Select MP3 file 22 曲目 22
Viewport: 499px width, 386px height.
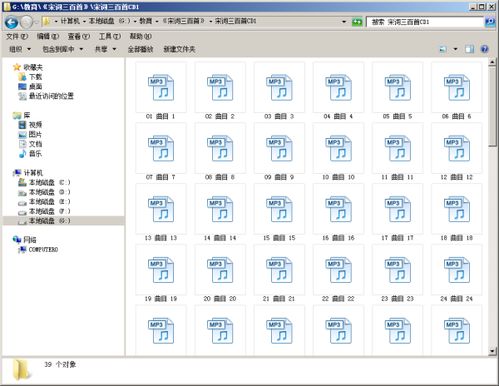(x=338, y=273)
